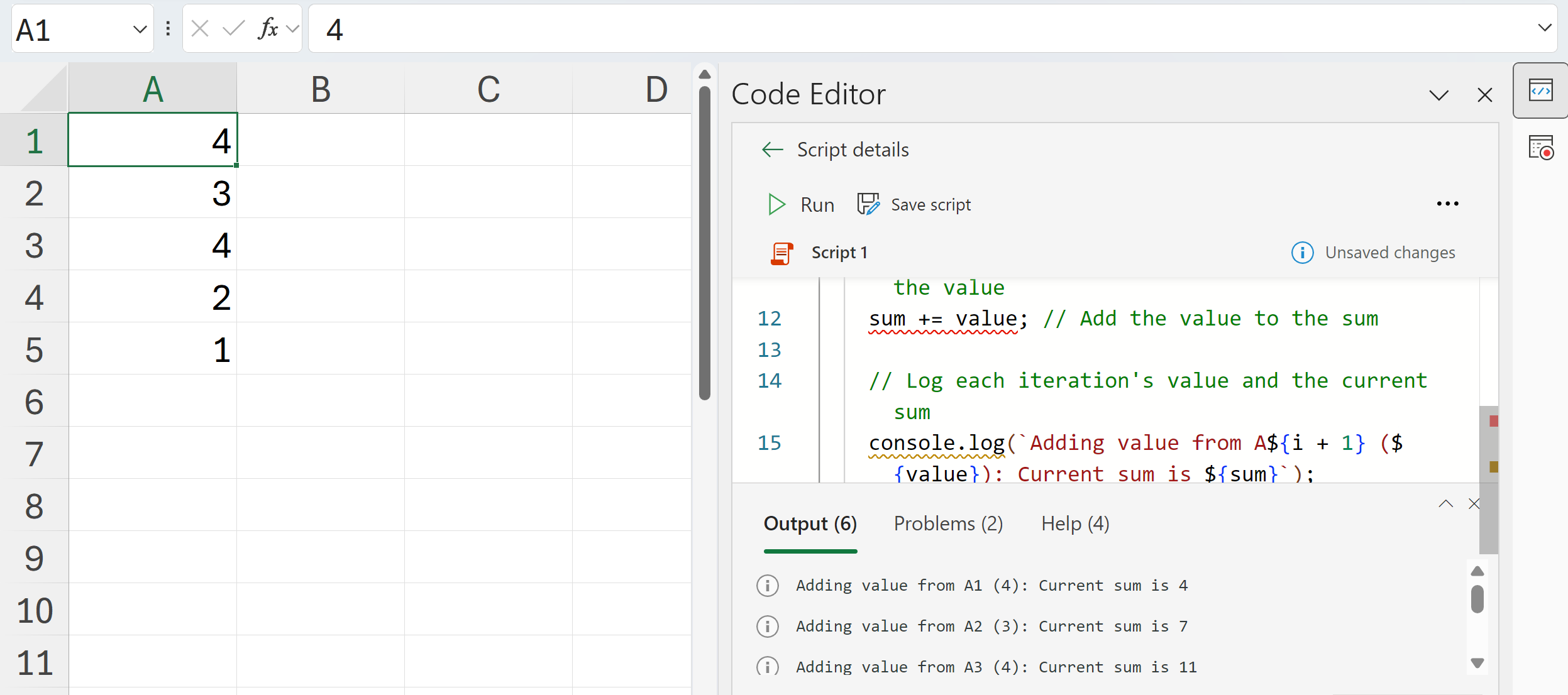
Task: Click cell A3 containing 4
Action: [x=153, y=245]
